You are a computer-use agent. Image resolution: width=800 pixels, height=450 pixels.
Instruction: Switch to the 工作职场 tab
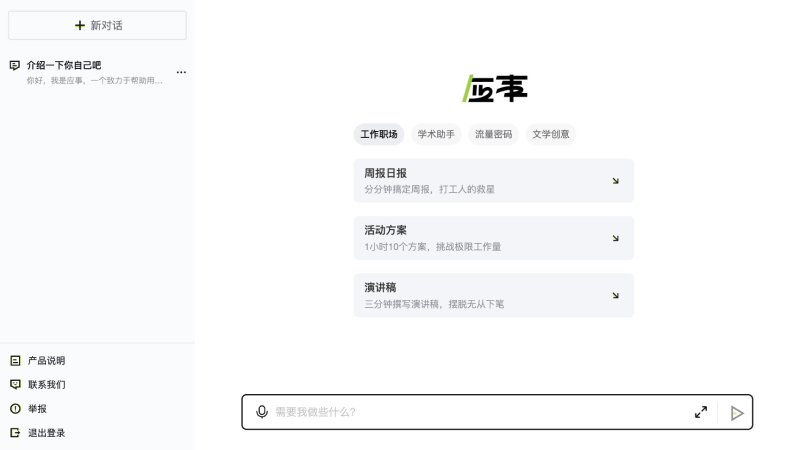pyautogui.click(x=379, y=134)
